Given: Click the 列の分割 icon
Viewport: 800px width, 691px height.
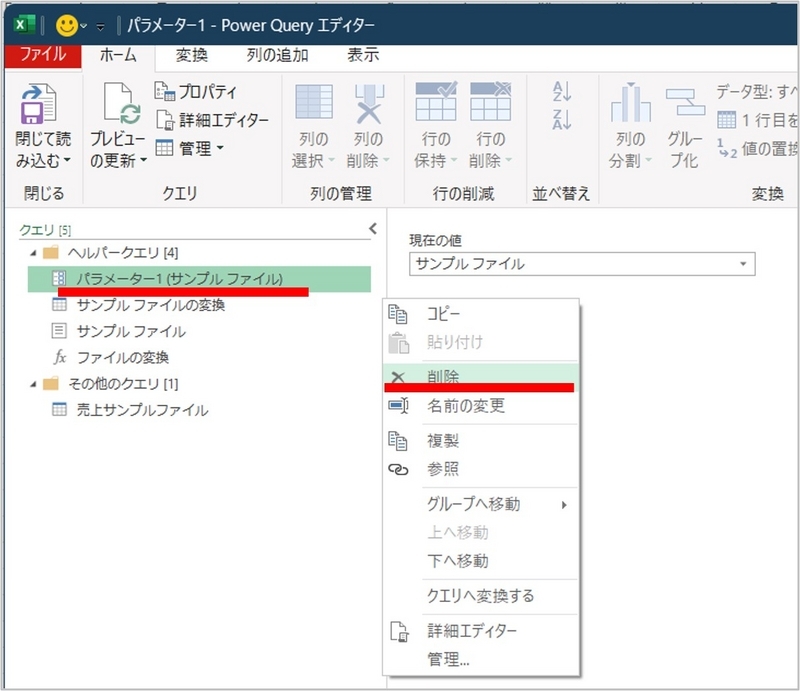Looking at the screenshot, I should point(631,102).
